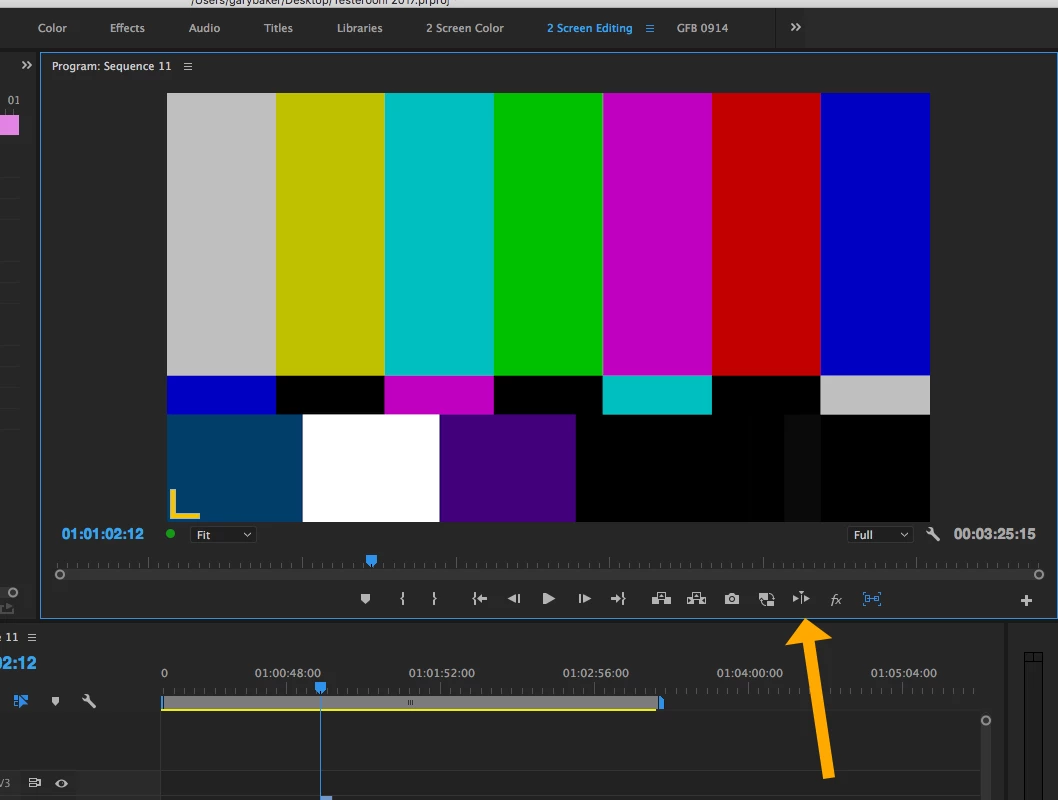The height and width of the screenshot is (800, 1058).
Task: Switch to the Titles workspace
Action: tap(278, 28)
